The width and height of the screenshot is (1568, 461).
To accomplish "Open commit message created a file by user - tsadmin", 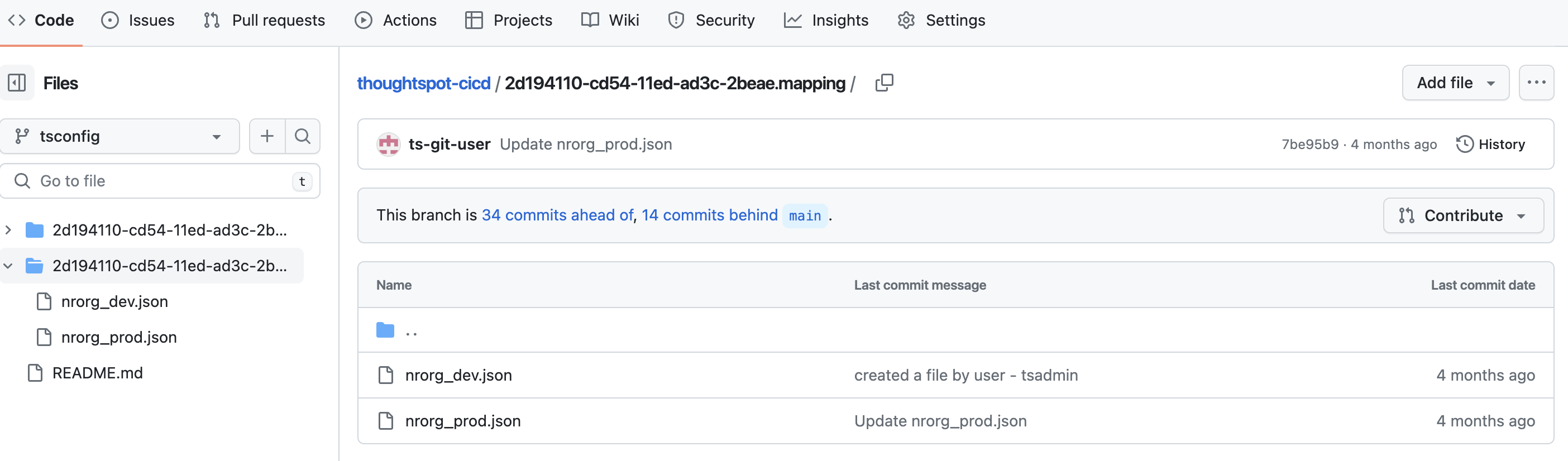I will 965,375.
